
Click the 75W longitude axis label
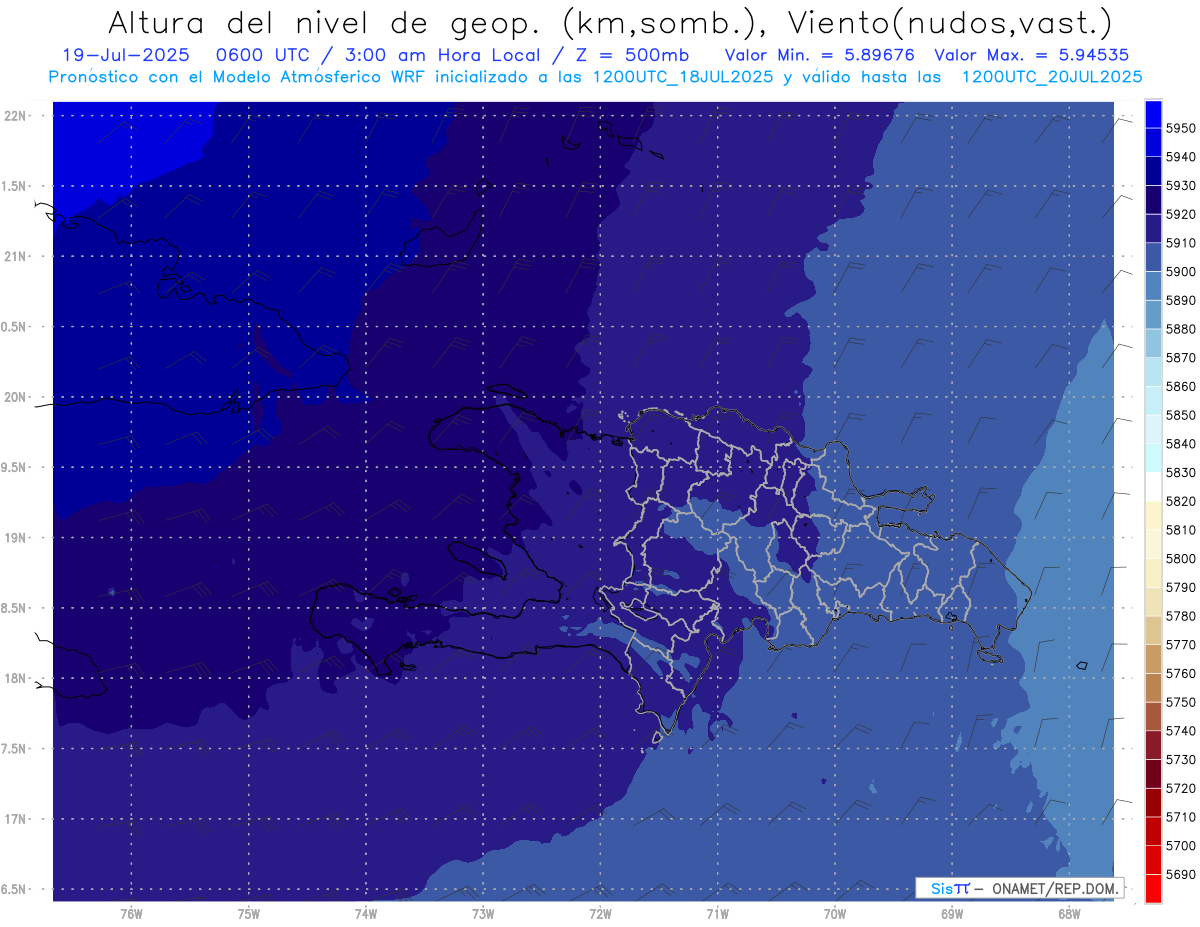point(248,913)
